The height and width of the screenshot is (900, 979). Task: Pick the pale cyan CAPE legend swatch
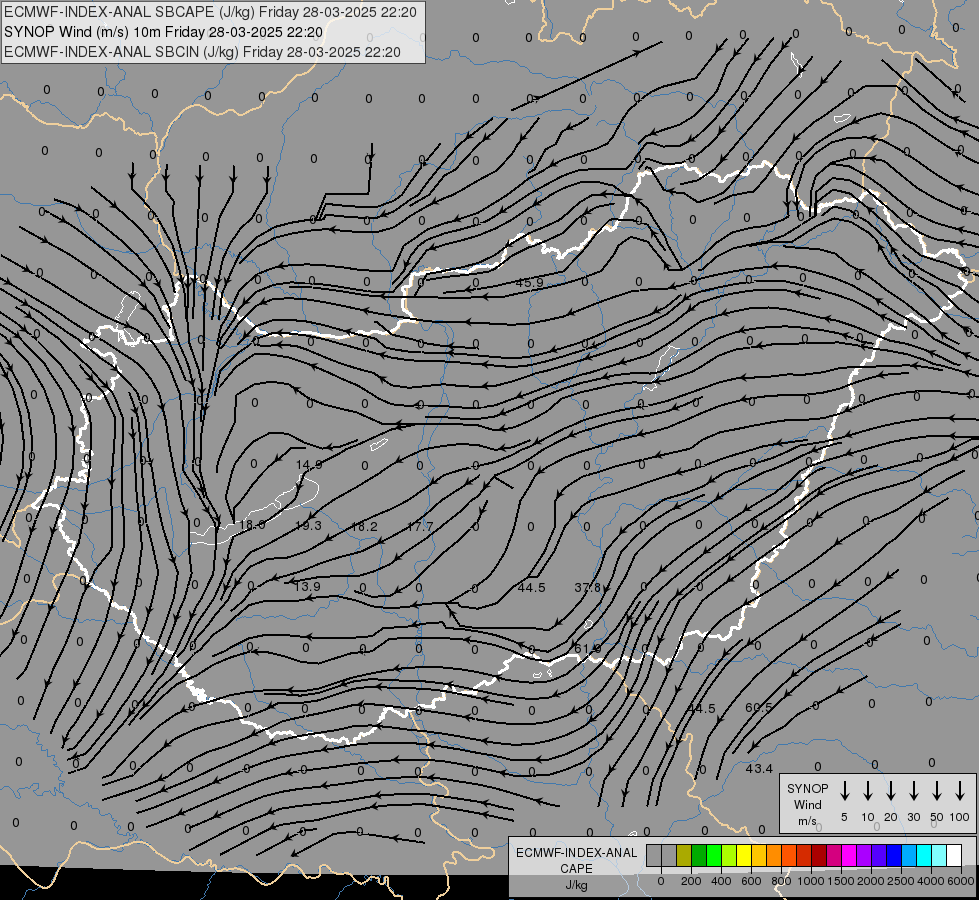[x=938, y=855]
